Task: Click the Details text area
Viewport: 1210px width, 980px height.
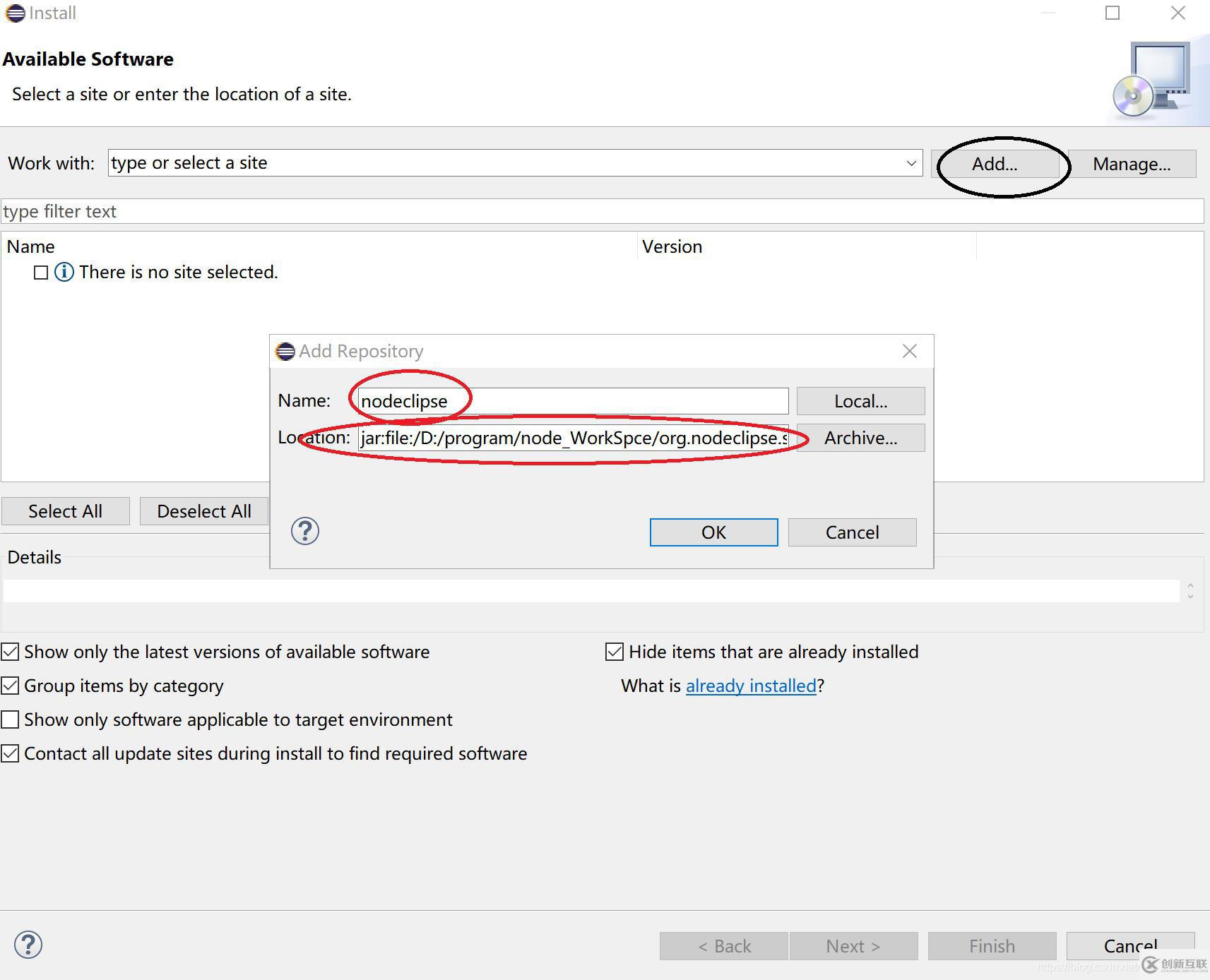Action: point(591,591)
